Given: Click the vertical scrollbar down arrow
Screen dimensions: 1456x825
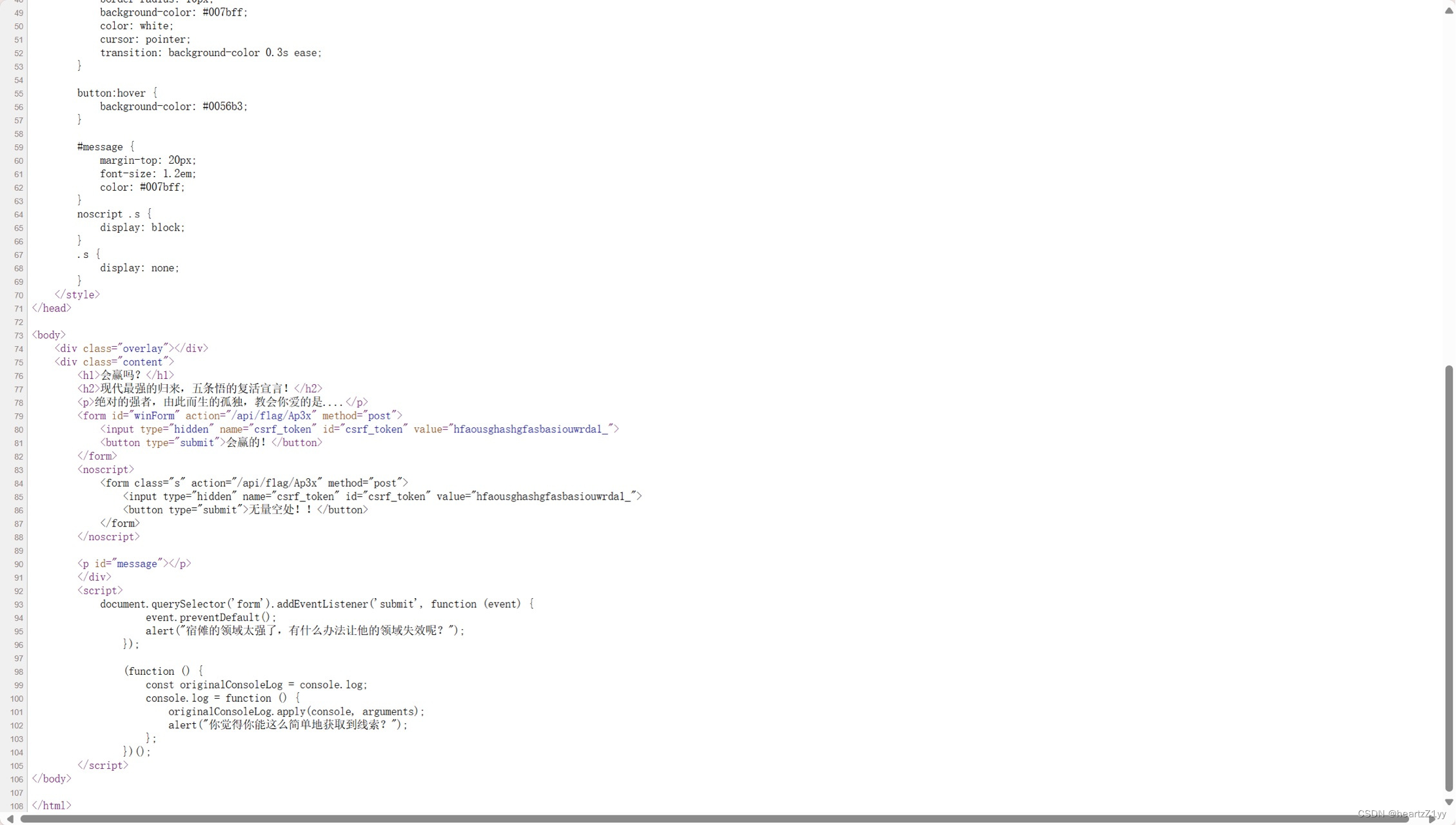Looking at the screenshot, I should tap(1449, 802).
